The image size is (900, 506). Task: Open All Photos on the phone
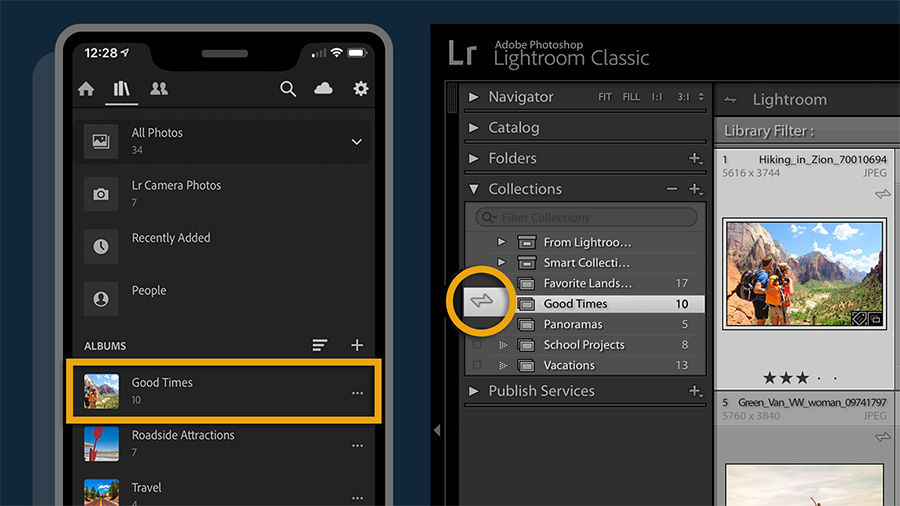click(x=224, y=141)
